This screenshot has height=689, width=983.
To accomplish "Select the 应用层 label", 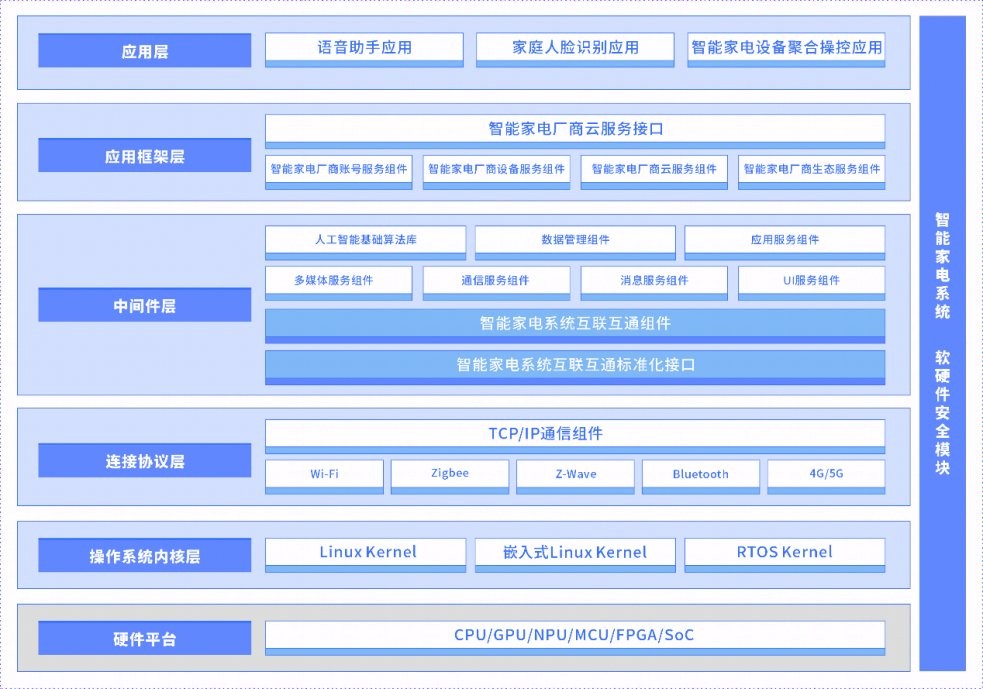I will point(143,50).
